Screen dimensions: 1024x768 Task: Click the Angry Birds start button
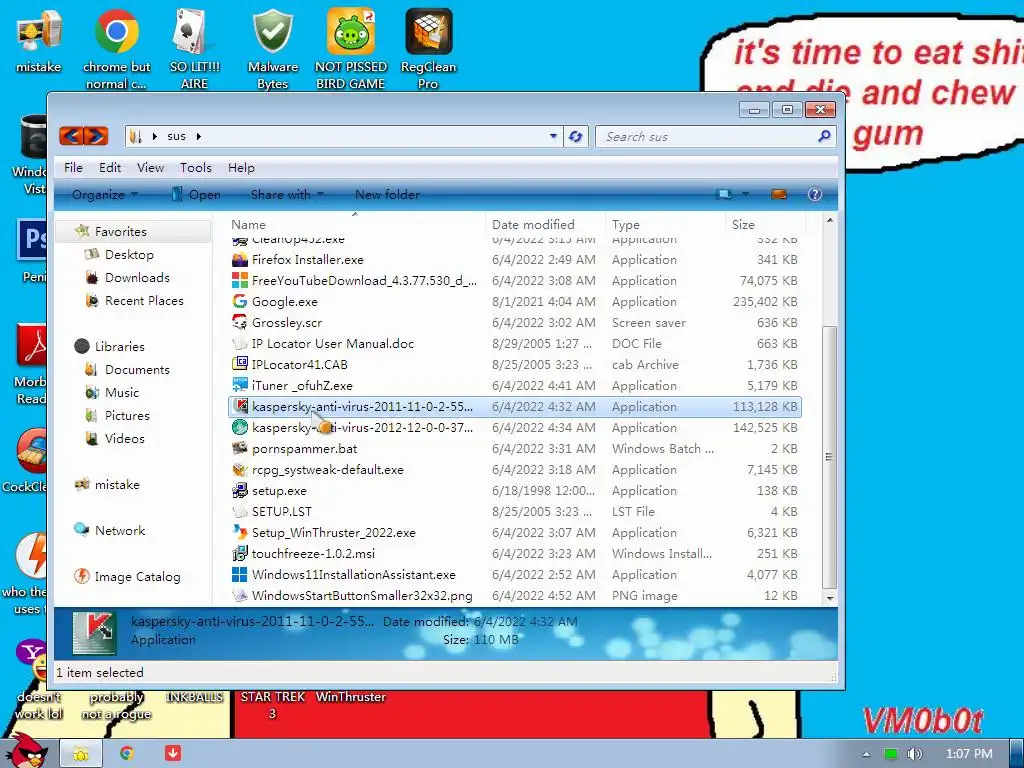(26, 751)
